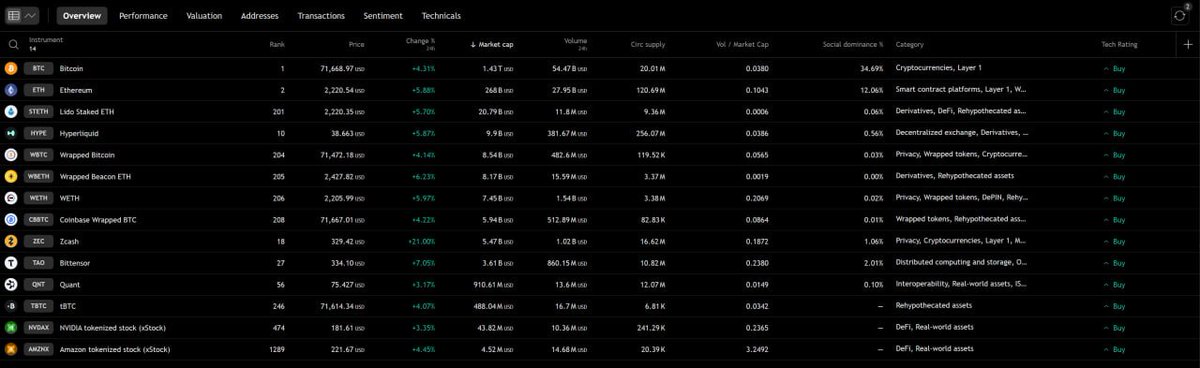The image size is (1200, 368).
Task: Click the Buy rating for Bitcoin
Action: pos(1115,68)
